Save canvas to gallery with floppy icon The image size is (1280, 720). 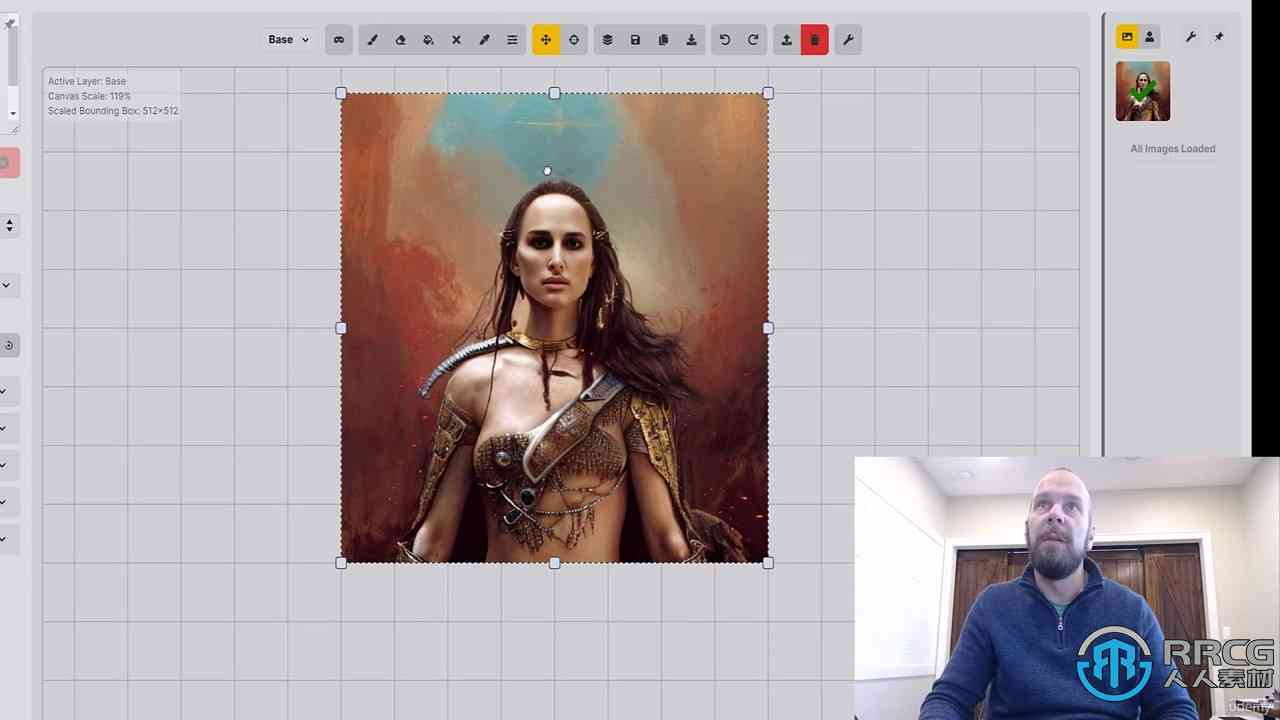click(635, 40)
